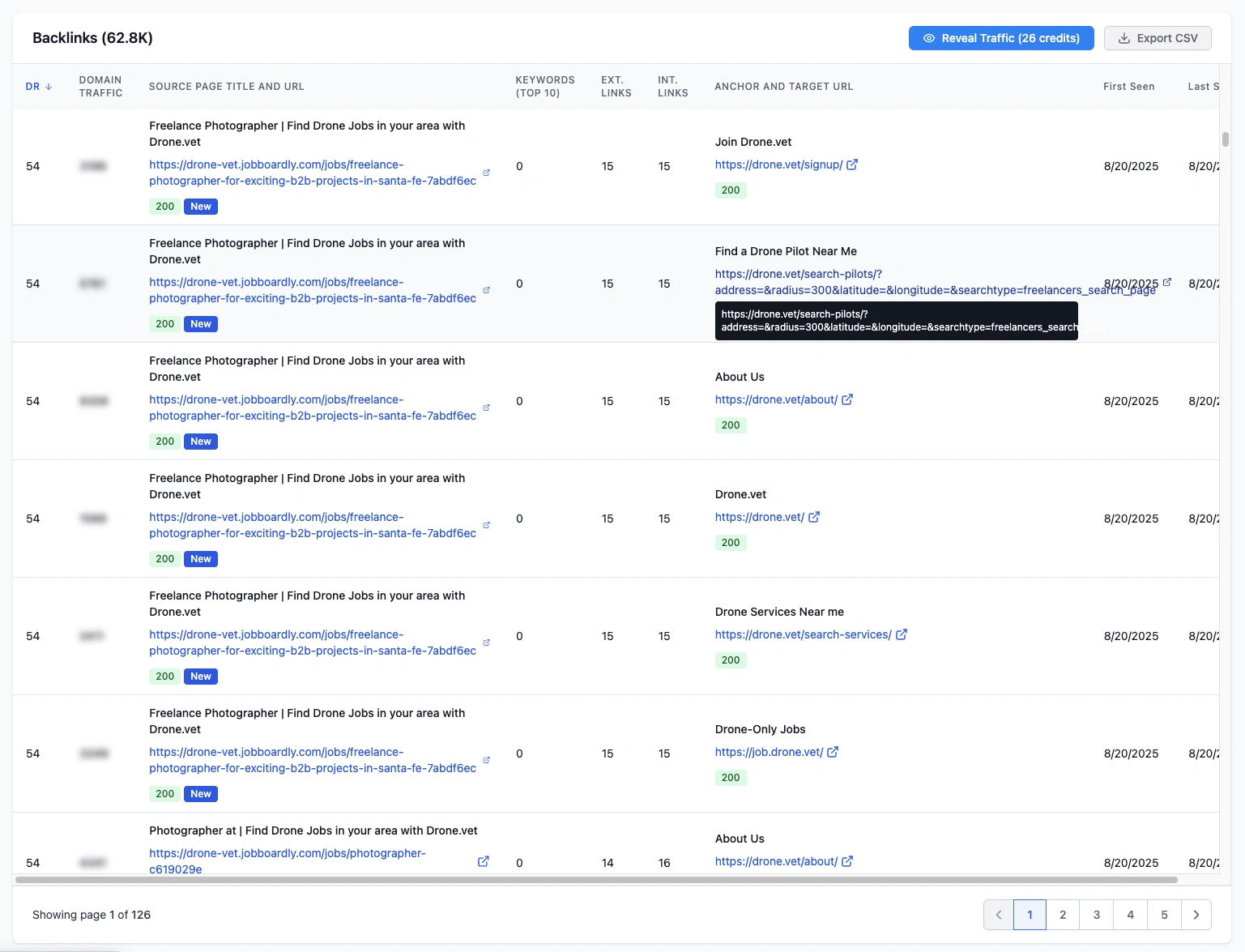
Task: Click the 200 status badge on the About Us row
Action: pyautogui.click(x=731, y=425)
